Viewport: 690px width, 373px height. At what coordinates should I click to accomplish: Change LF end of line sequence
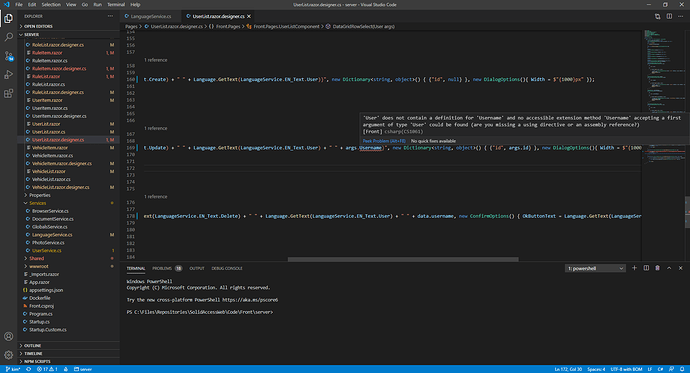(x=650, y=369)
